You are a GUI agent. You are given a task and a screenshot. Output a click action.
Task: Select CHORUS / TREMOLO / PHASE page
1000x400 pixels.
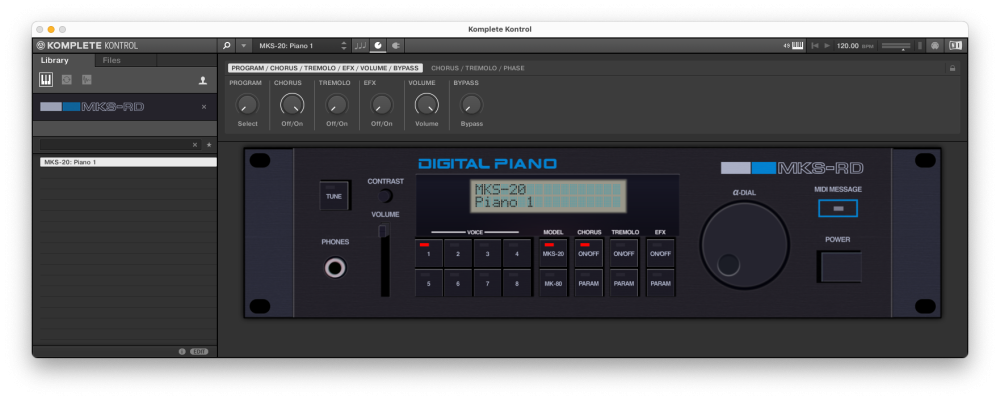[x=478, y=68]
